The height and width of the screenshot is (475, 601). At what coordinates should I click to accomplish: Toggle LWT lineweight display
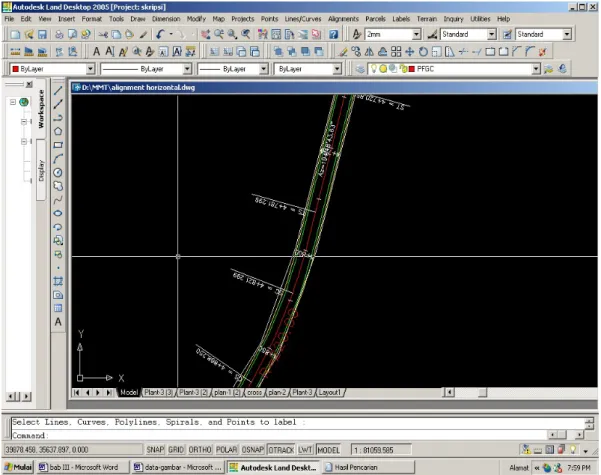tap(305, 449)
